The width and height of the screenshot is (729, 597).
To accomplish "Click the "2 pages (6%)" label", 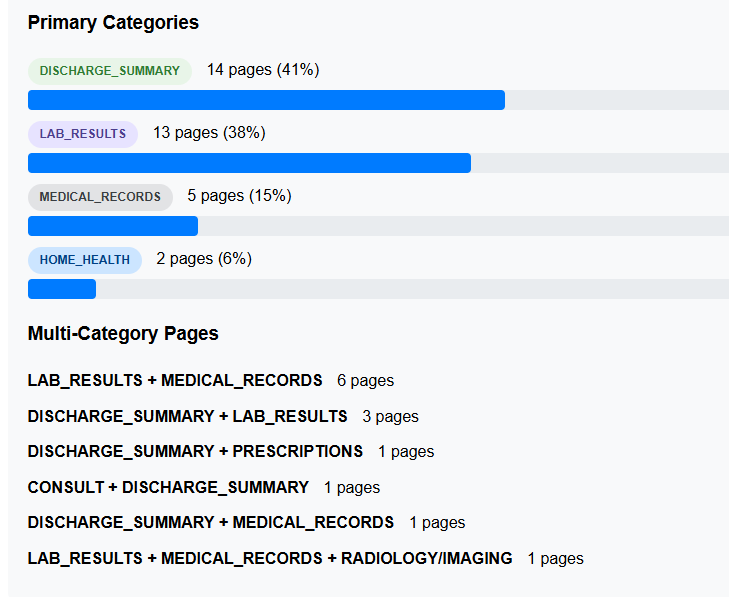I will click(204, 259).
